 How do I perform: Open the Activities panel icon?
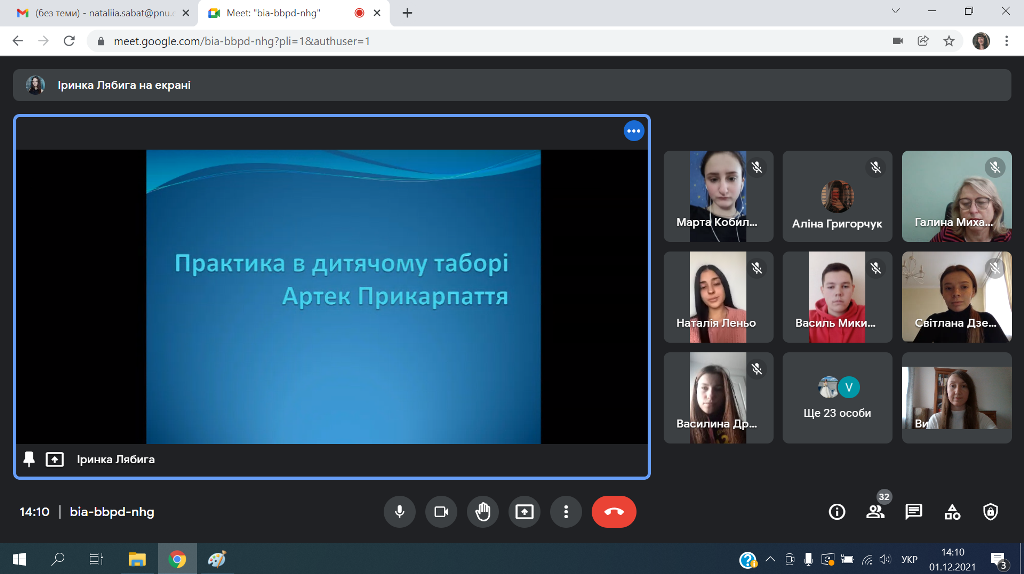pyautogui.click(x=952, y=512)
